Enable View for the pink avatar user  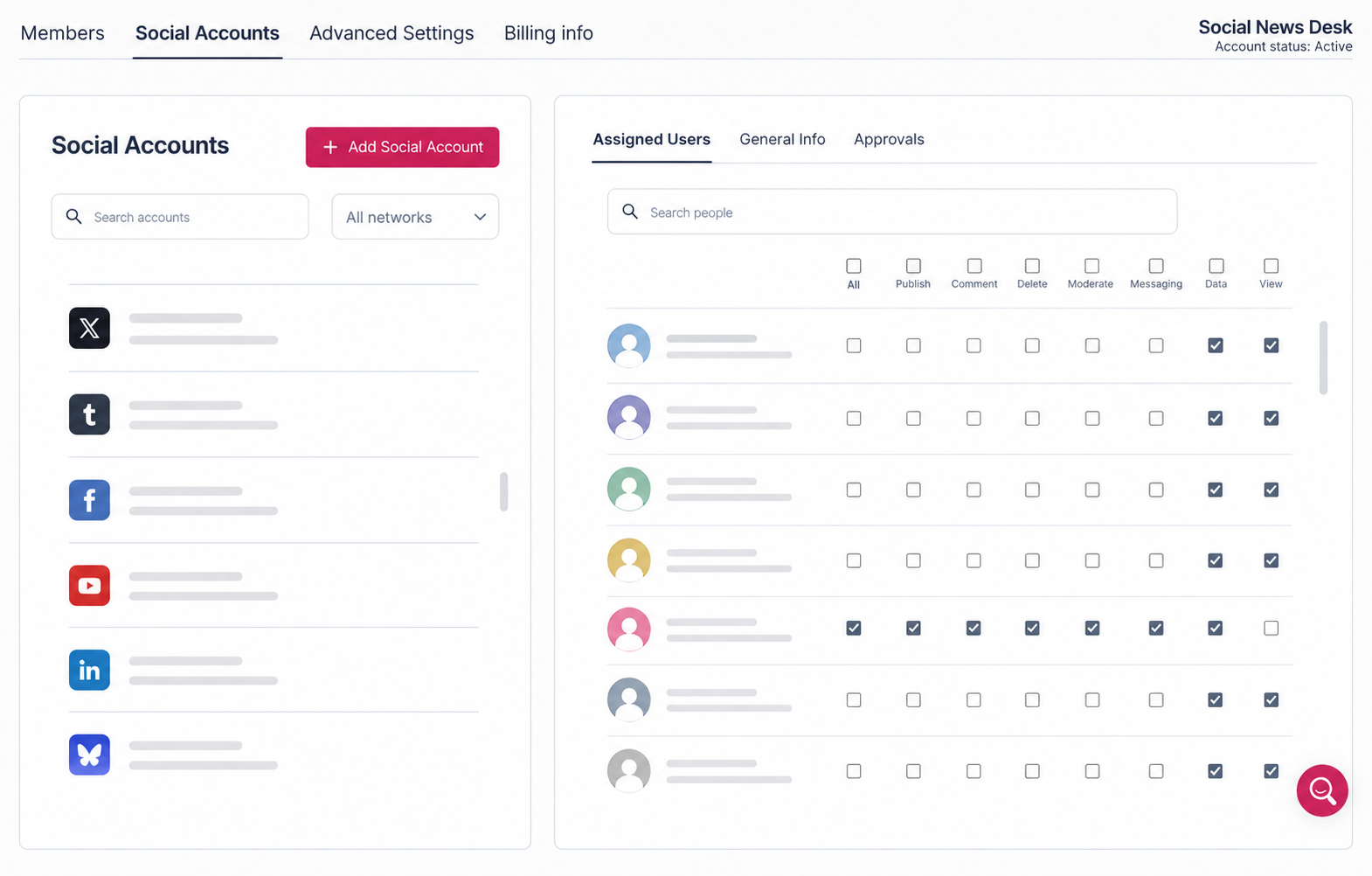pos(1271,629)
